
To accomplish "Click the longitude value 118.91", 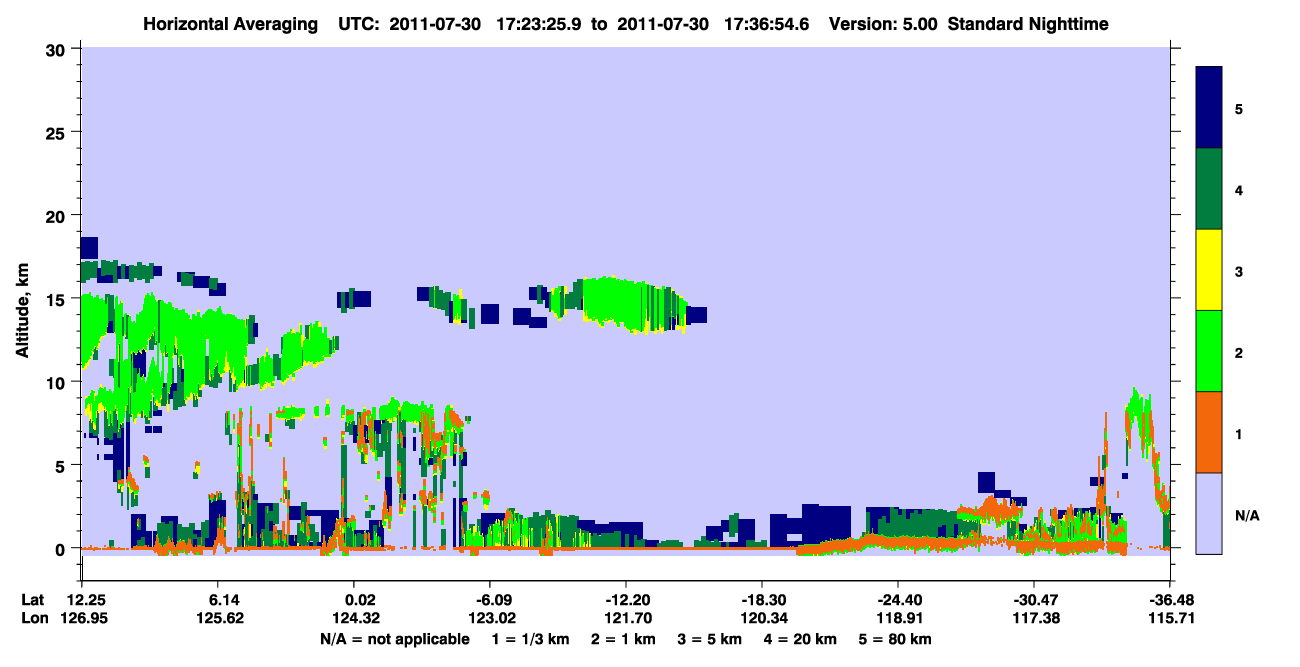I will (x=901, y=618).
